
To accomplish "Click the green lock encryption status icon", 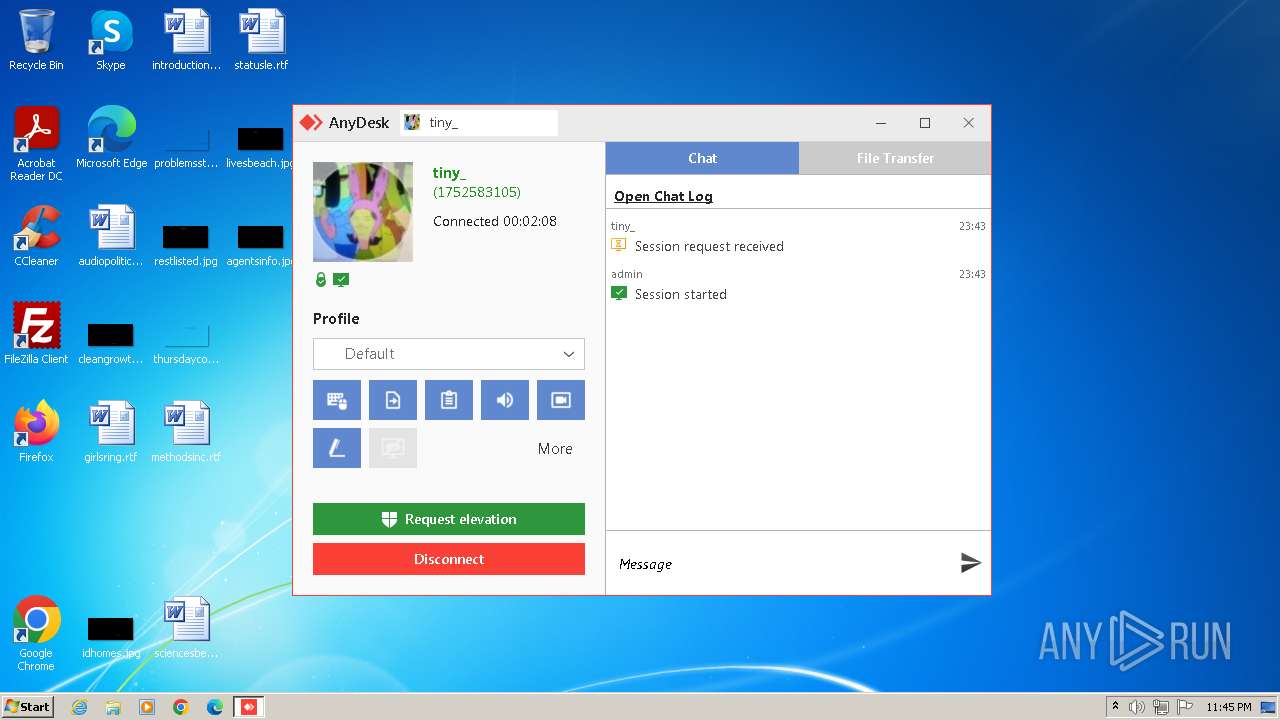I will (x=321, y=280).
